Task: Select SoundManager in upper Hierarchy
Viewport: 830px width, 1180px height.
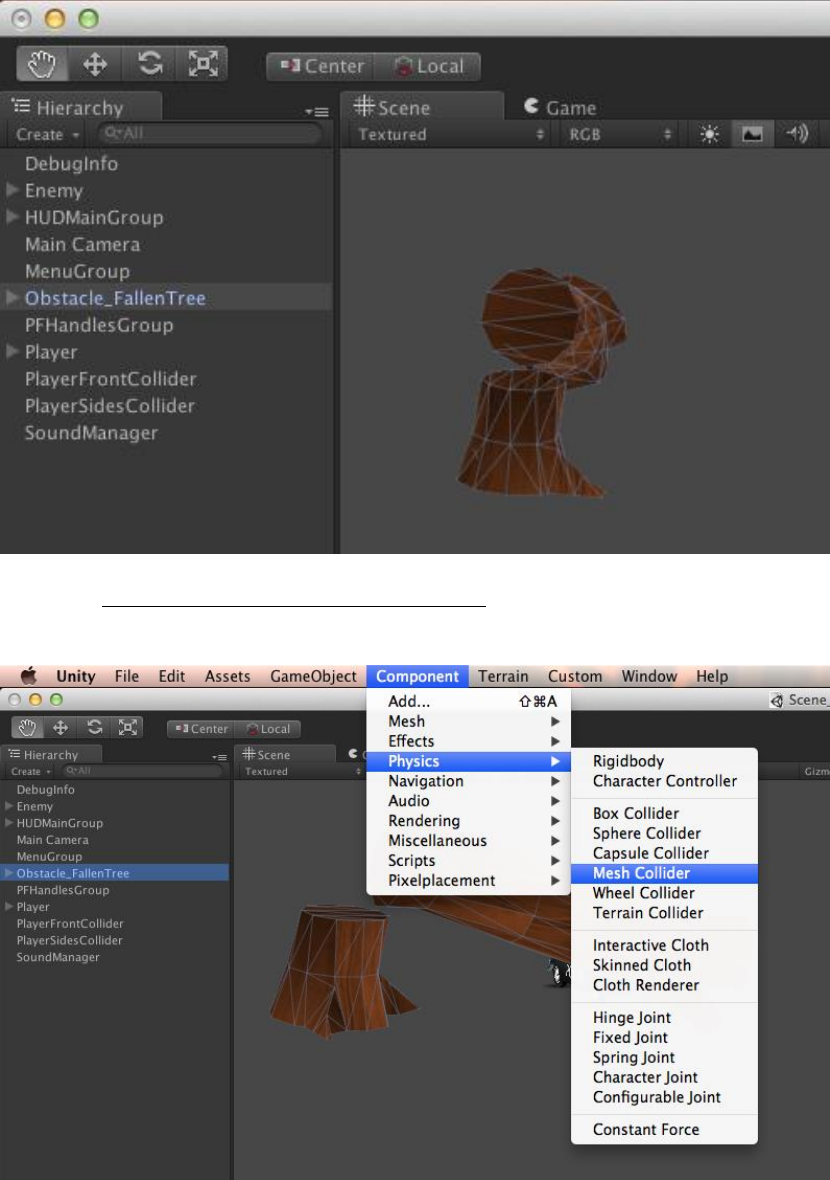Action: (166, 433)
